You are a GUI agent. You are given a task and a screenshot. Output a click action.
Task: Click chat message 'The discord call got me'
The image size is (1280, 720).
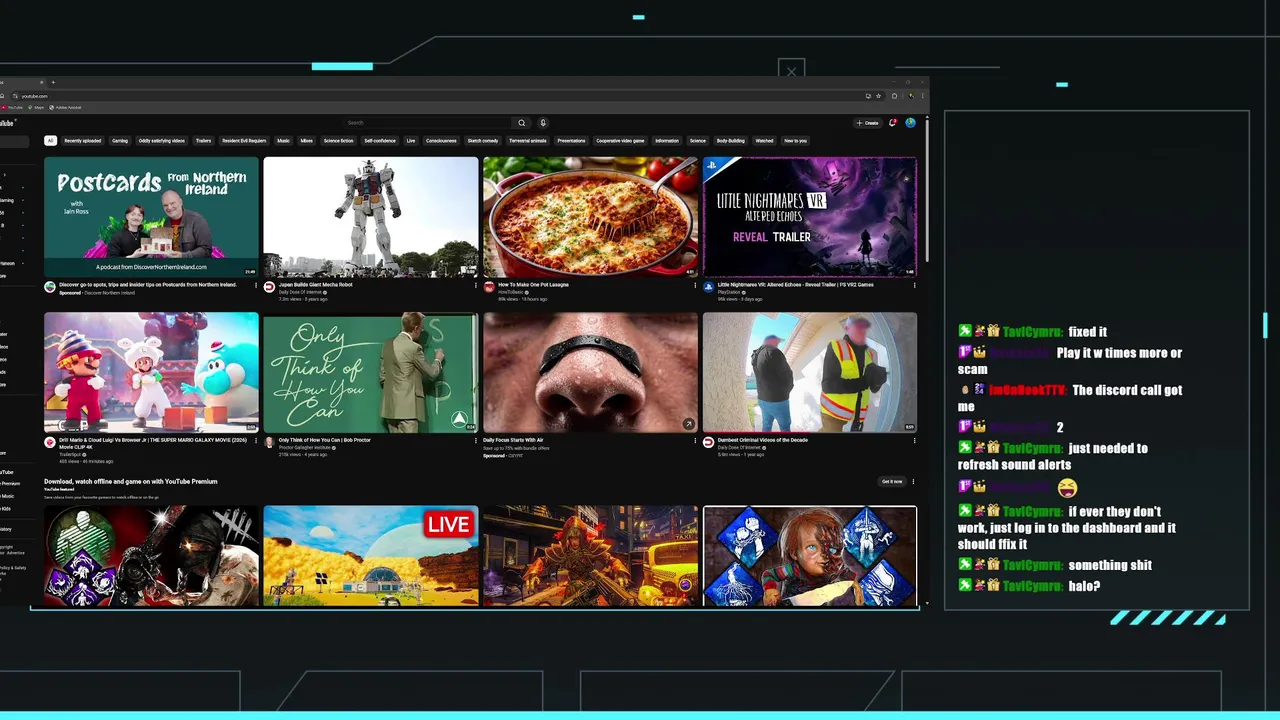pyautogui.click(x=1070, y=398)
